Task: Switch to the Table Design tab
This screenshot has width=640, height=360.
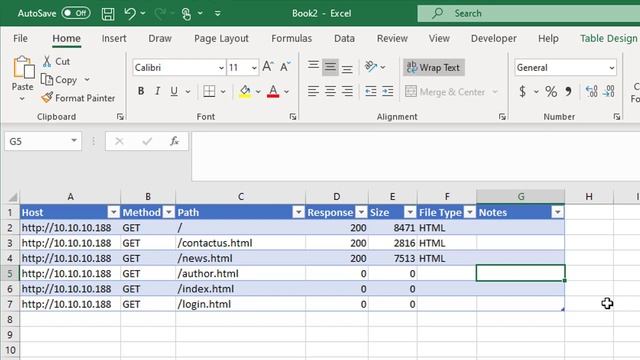Action: (x=609, y=38)
